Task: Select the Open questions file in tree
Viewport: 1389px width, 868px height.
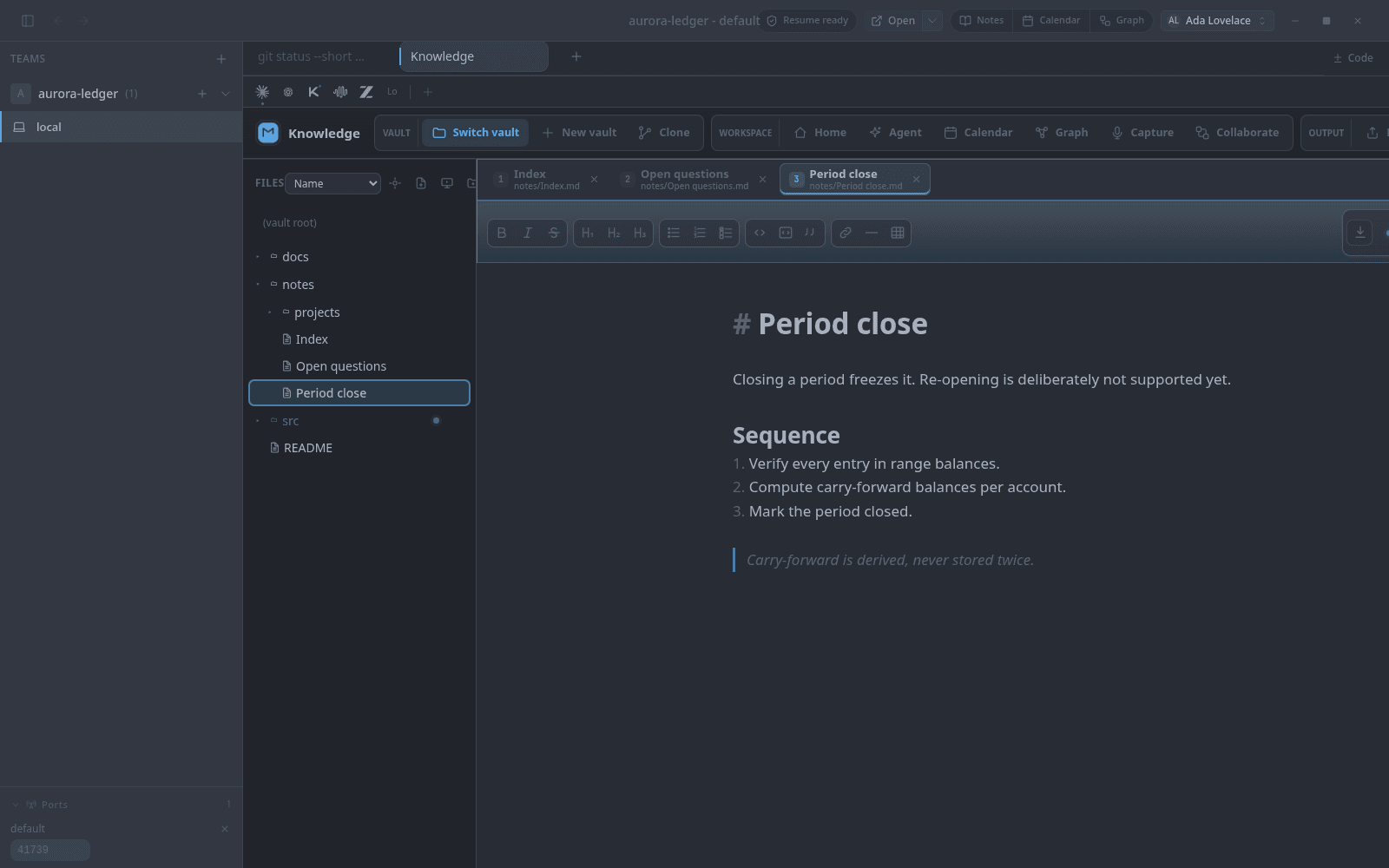Action: (359, 366)
